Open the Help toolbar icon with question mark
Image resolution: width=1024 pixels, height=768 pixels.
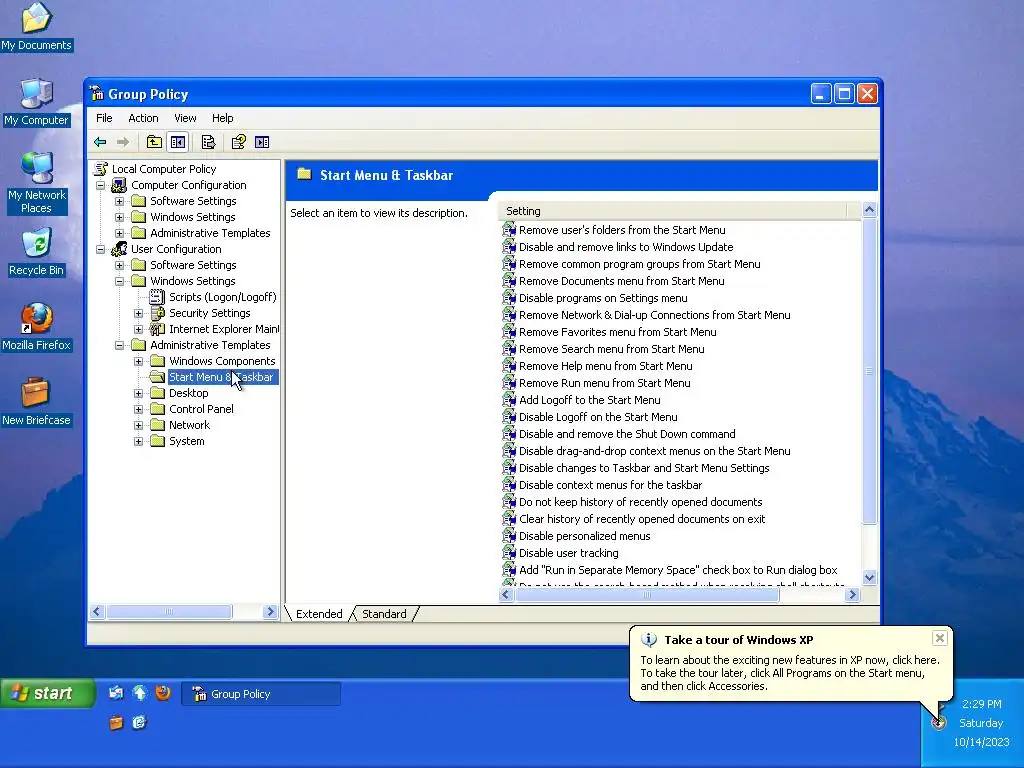(x=238, y=142)
